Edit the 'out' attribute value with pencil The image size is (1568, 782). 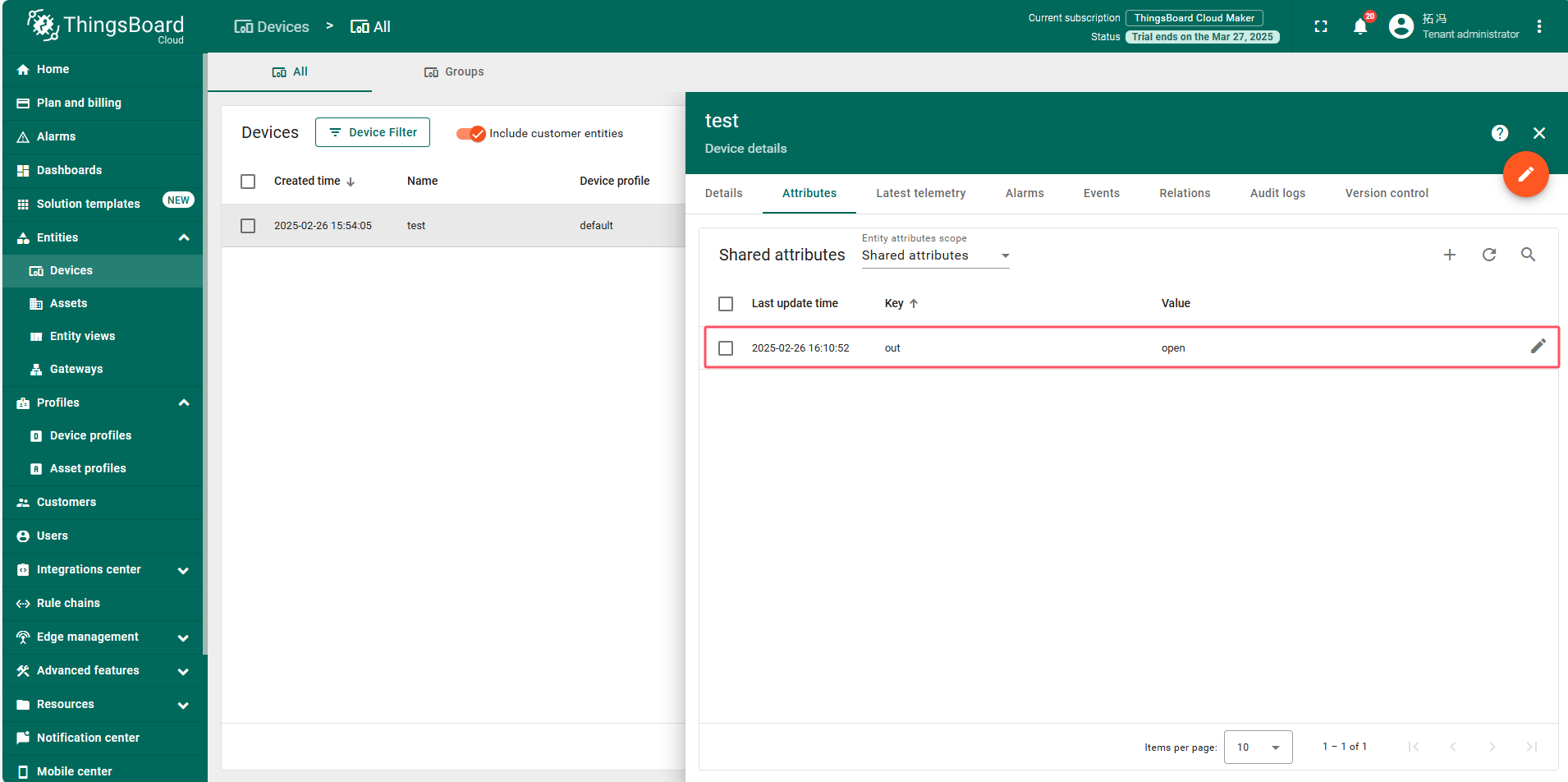coord(1538,347)
